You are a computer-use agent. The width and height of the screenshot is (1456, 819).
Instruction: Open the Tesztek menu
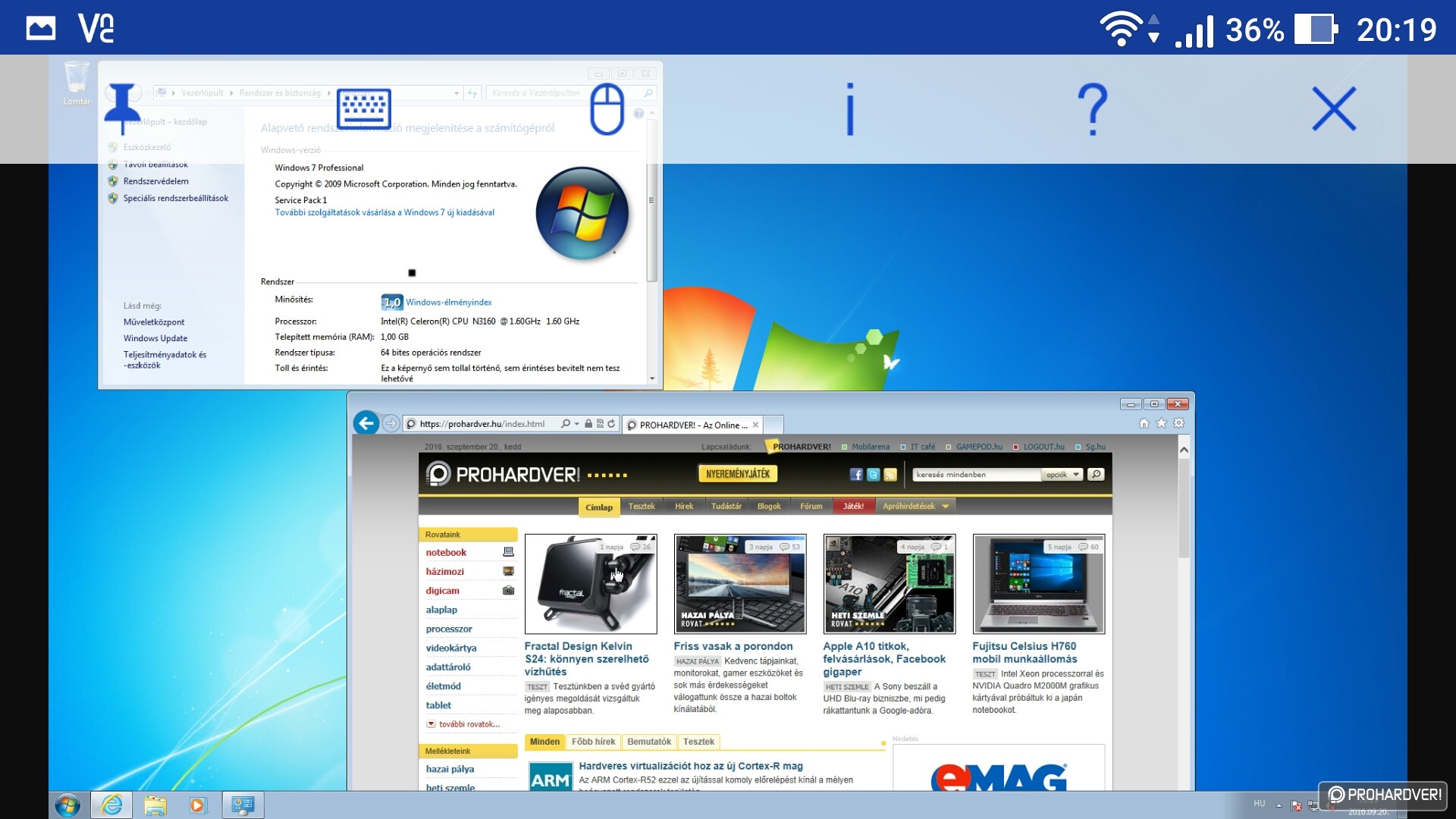[x=642, y=506]
